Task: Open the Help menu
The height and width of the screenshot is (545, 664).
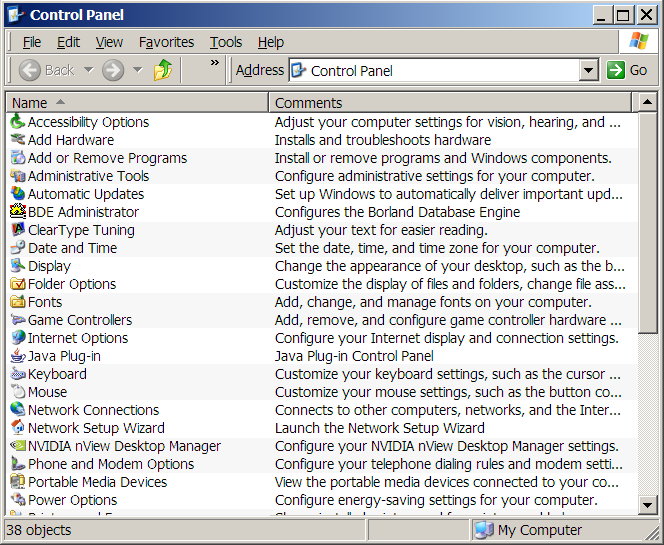Action: (x=271, y=42)
